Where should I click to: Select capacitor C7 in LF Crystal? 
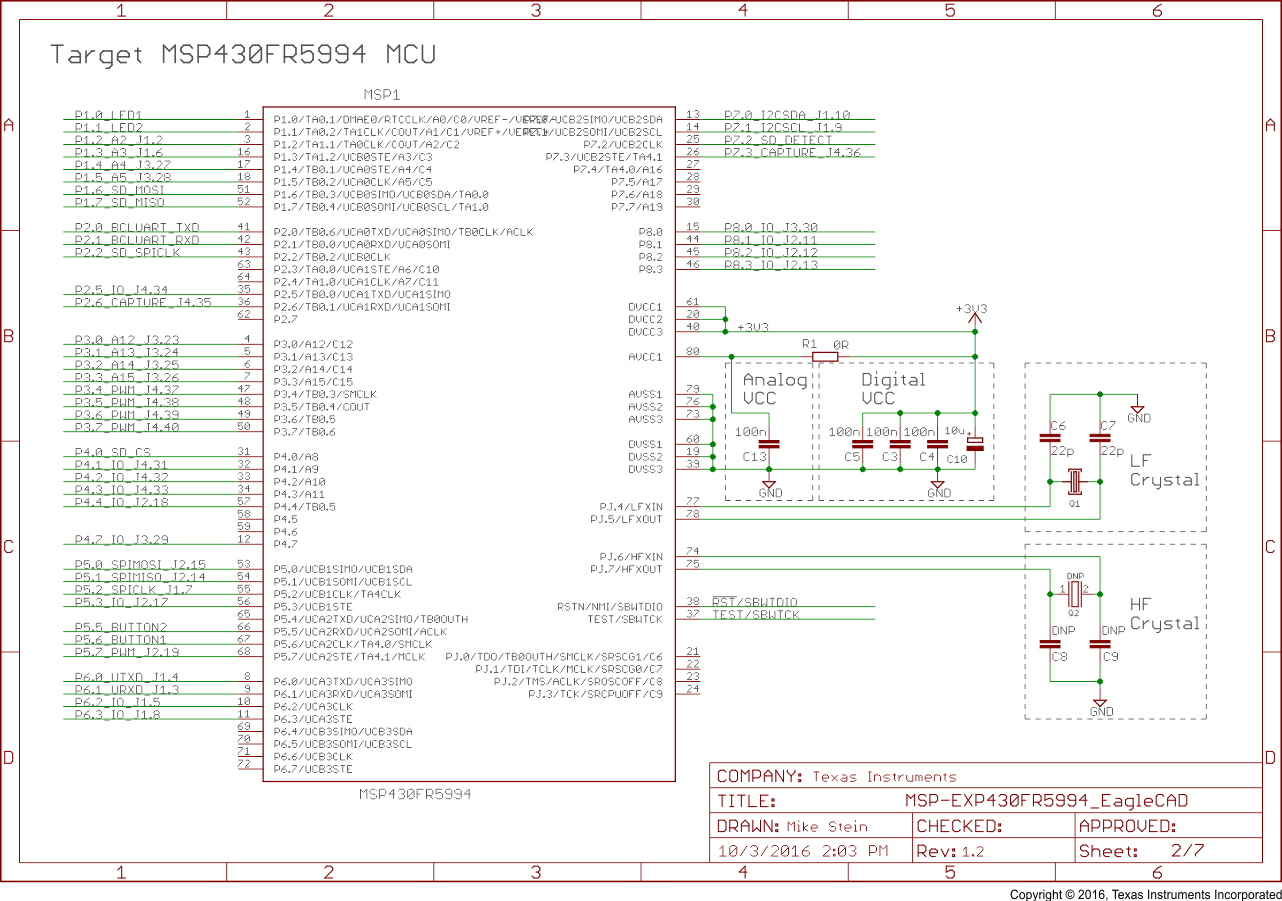point(1100,437)
